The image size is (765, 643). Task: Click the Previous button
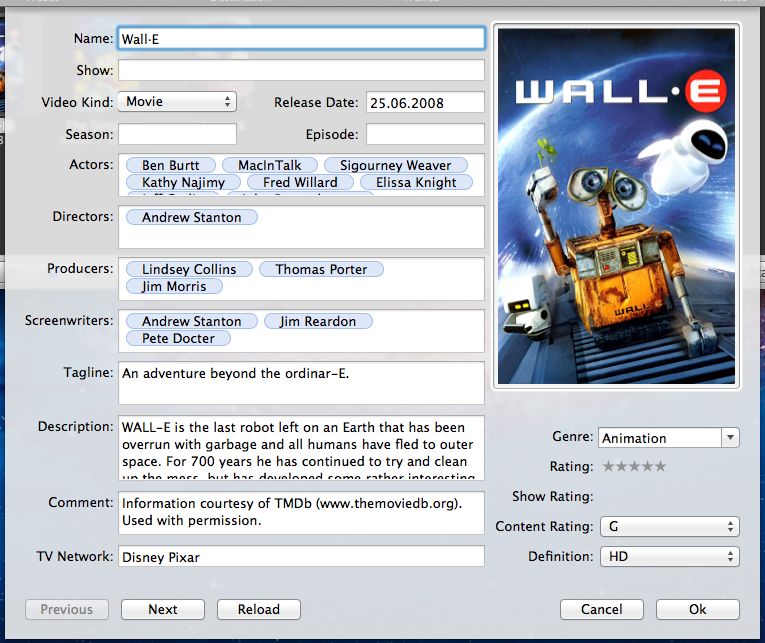[x=67, y=609]
